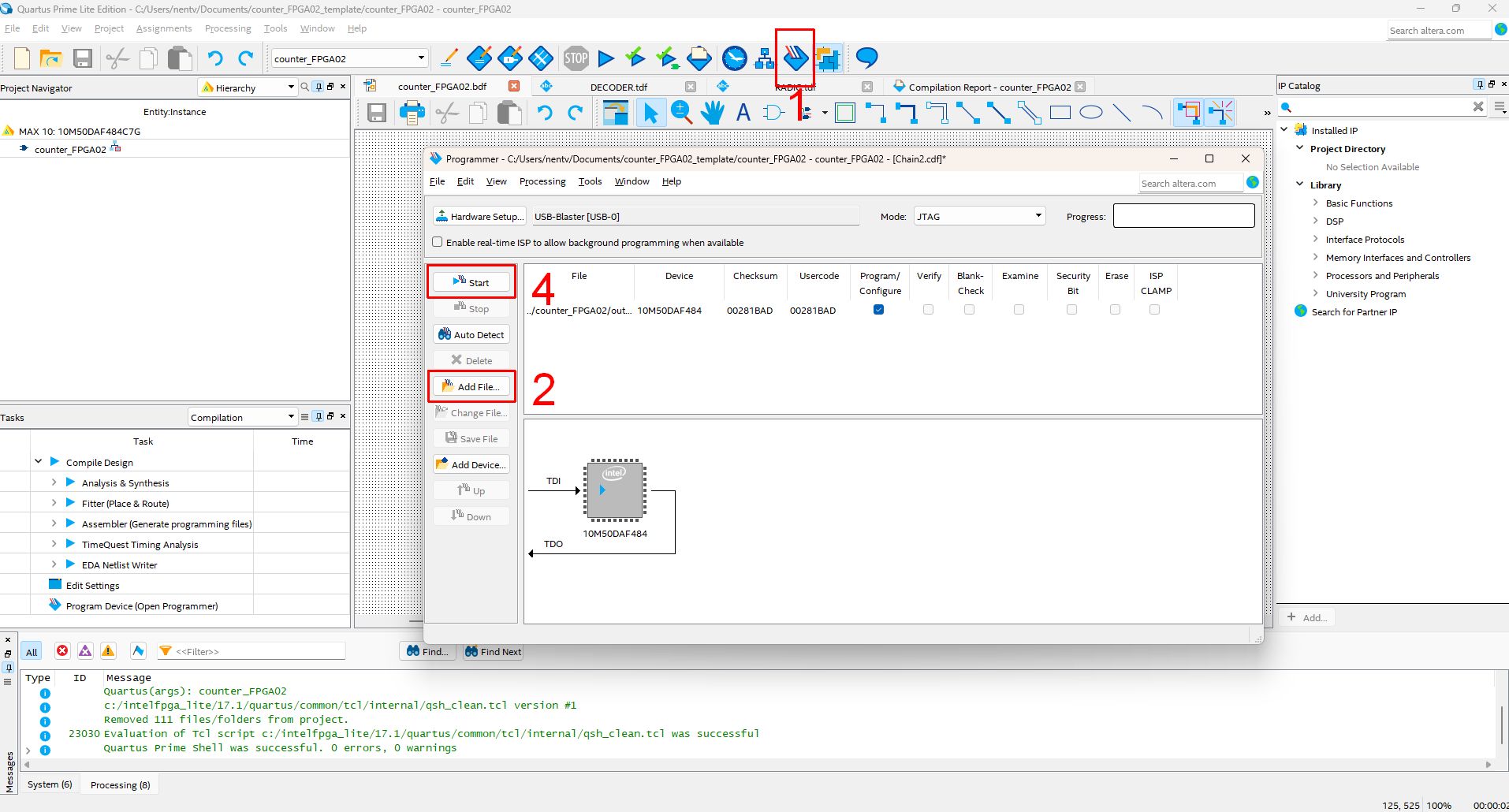This screenshot has height=812, width=1509.
Task: Open the counter_FPGA02 project dropdown
Action: click(x=349, y=58)
